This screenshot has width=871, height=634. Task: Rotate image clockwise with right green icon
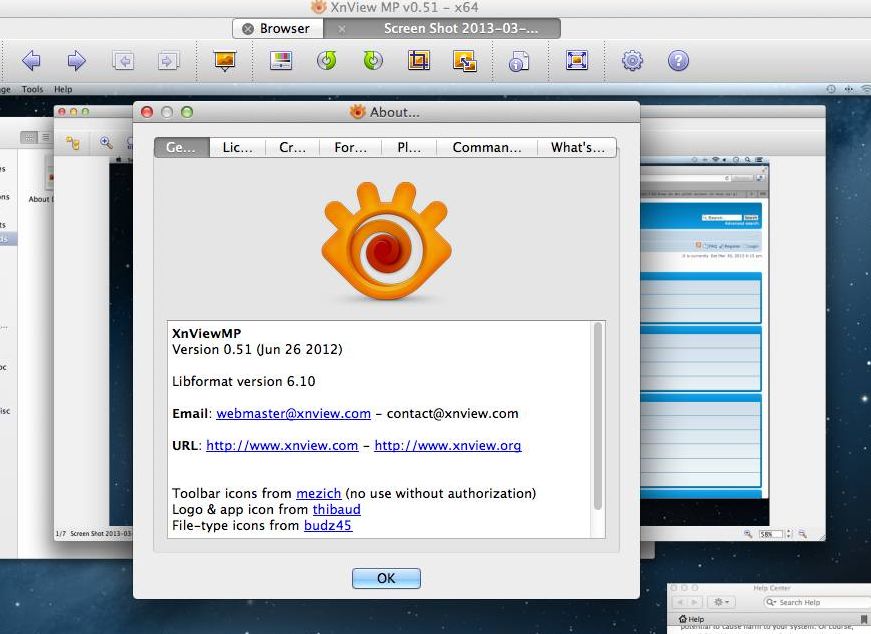pos(373,60)
